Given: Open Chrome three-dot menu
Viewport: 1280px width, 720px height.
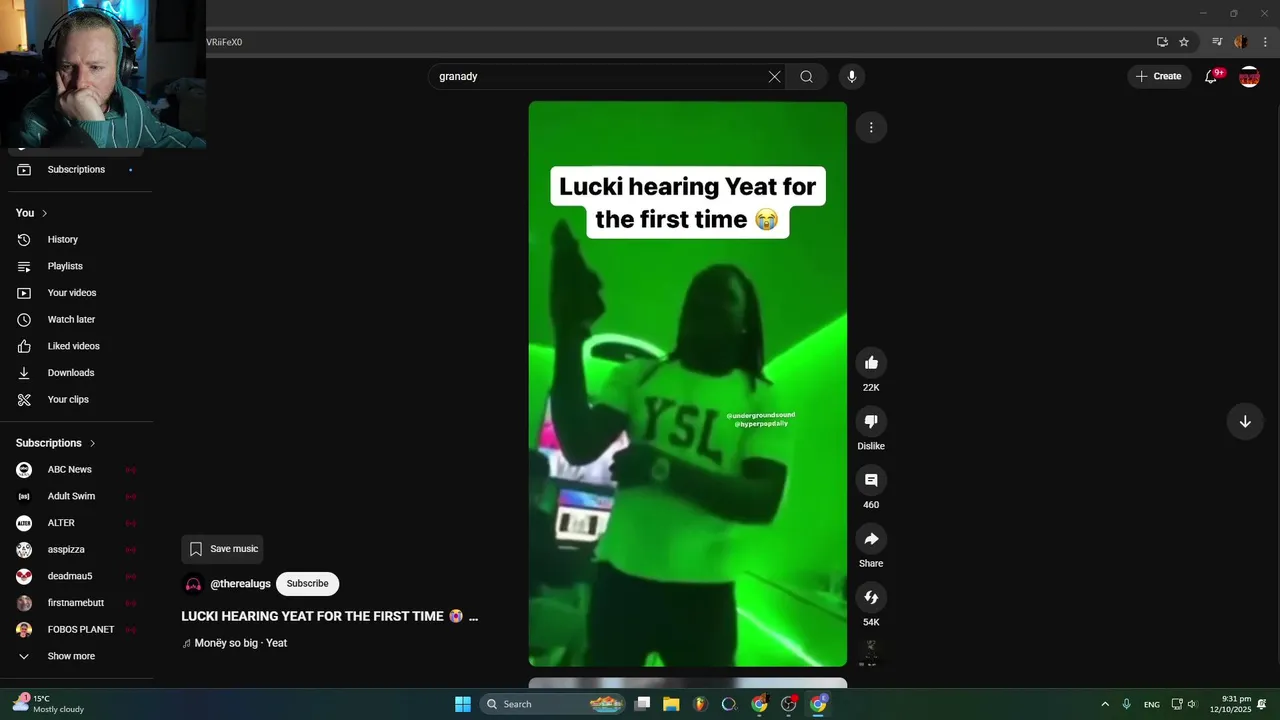Looking at the screenshot, I should (1265, 42).
